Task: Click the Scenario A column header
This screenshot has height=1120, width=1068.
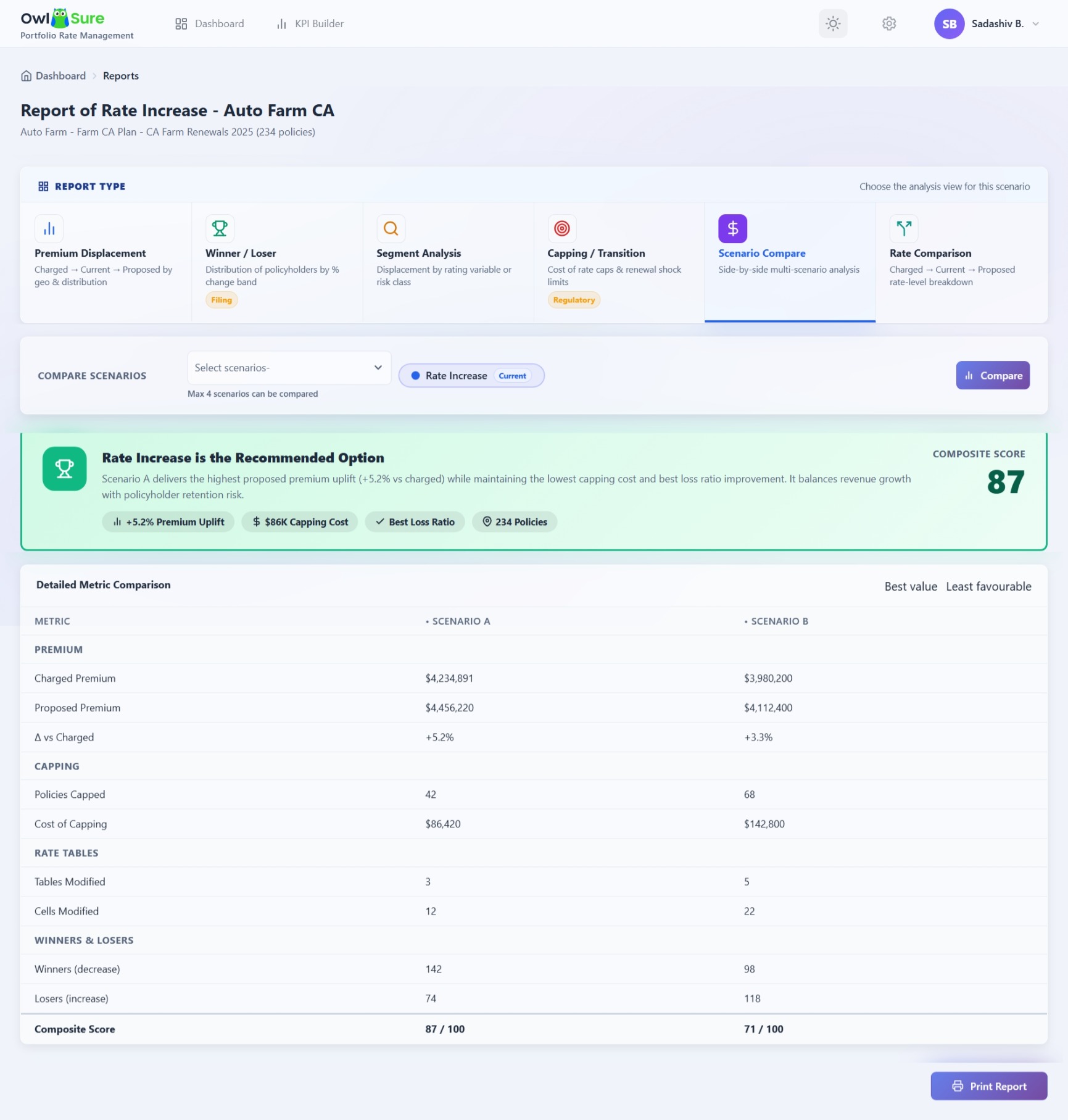Action: [458, 621]
